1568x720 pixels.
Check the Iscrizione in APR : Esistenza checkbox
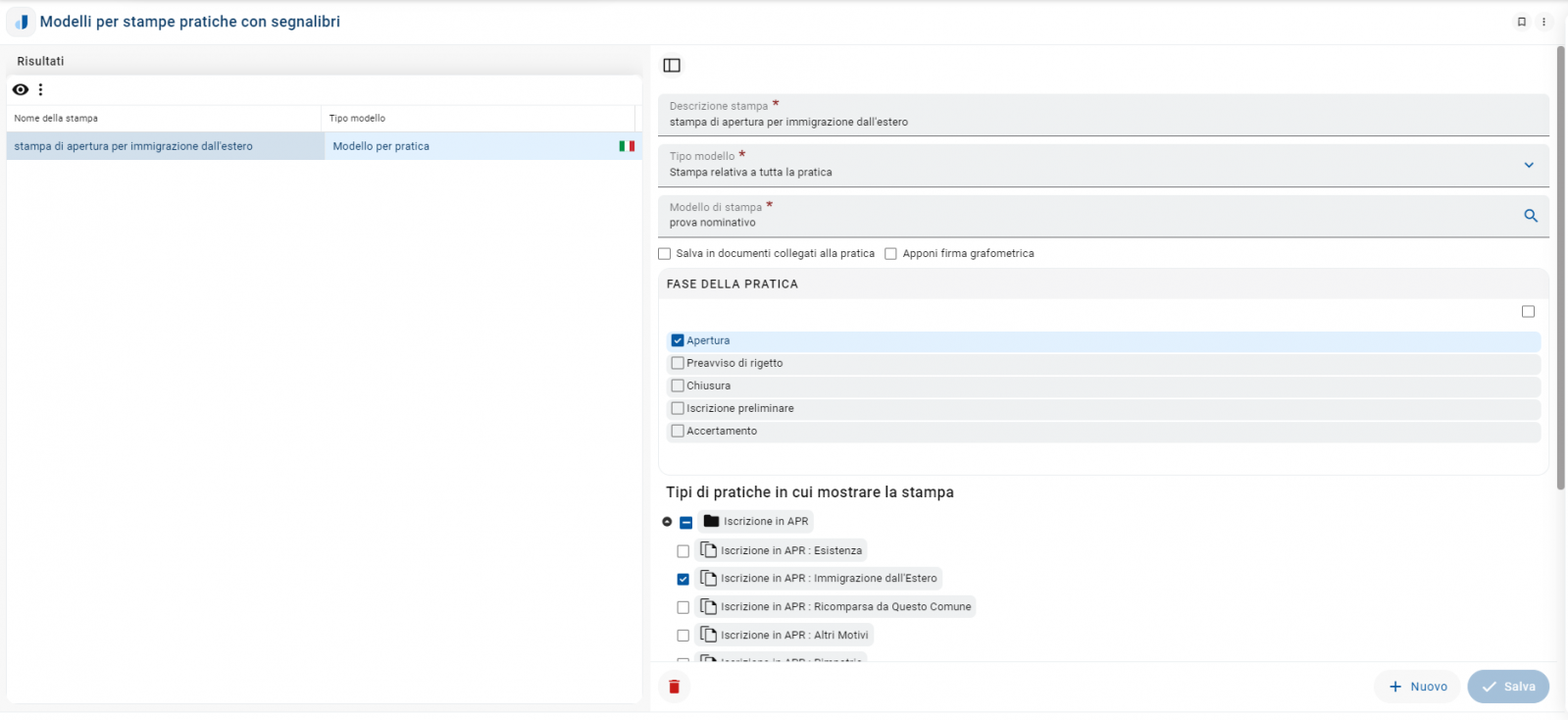[683, 551]
